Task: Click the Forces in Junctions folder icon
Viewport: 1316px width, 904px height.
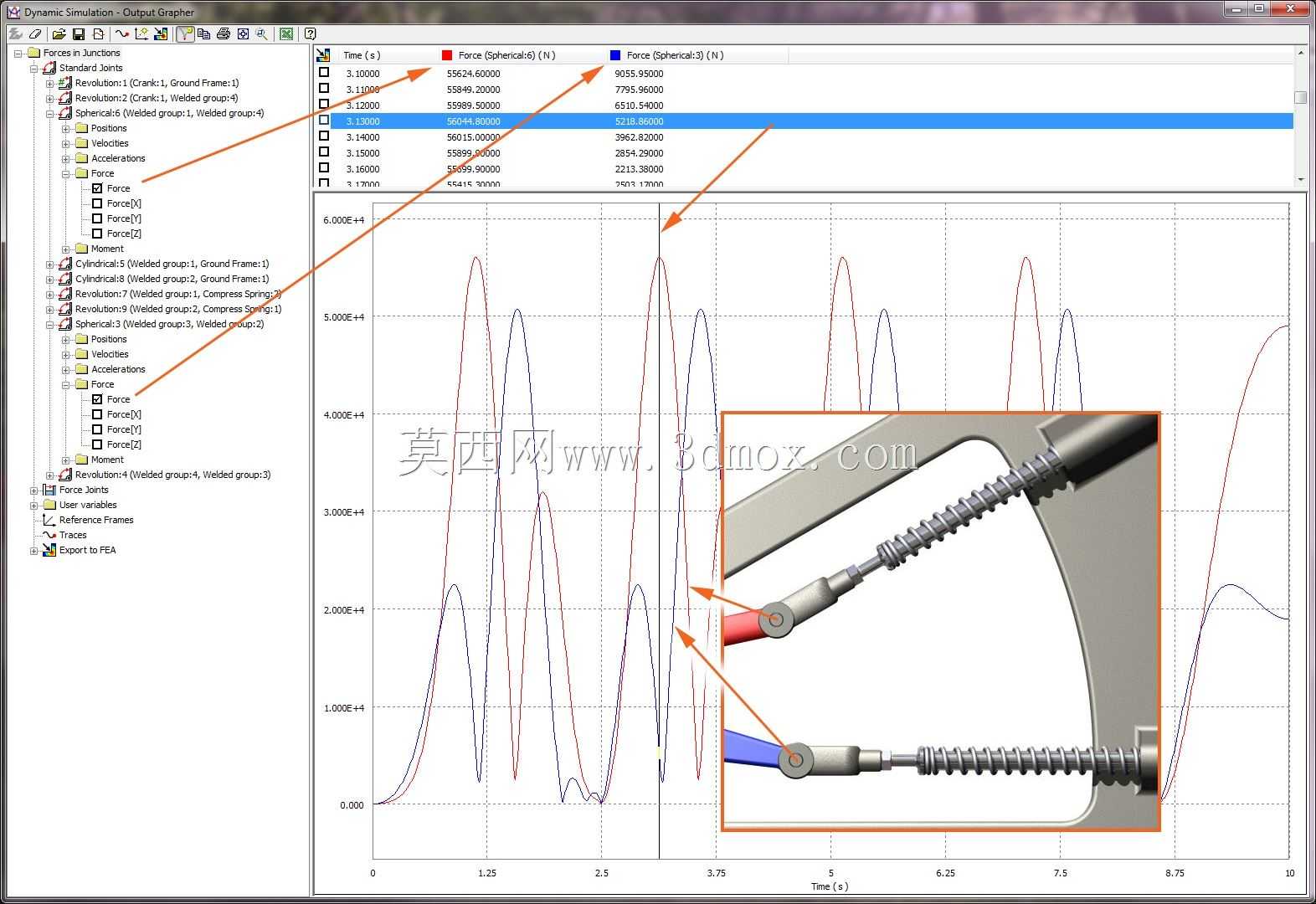Action: tap(33, 53)
